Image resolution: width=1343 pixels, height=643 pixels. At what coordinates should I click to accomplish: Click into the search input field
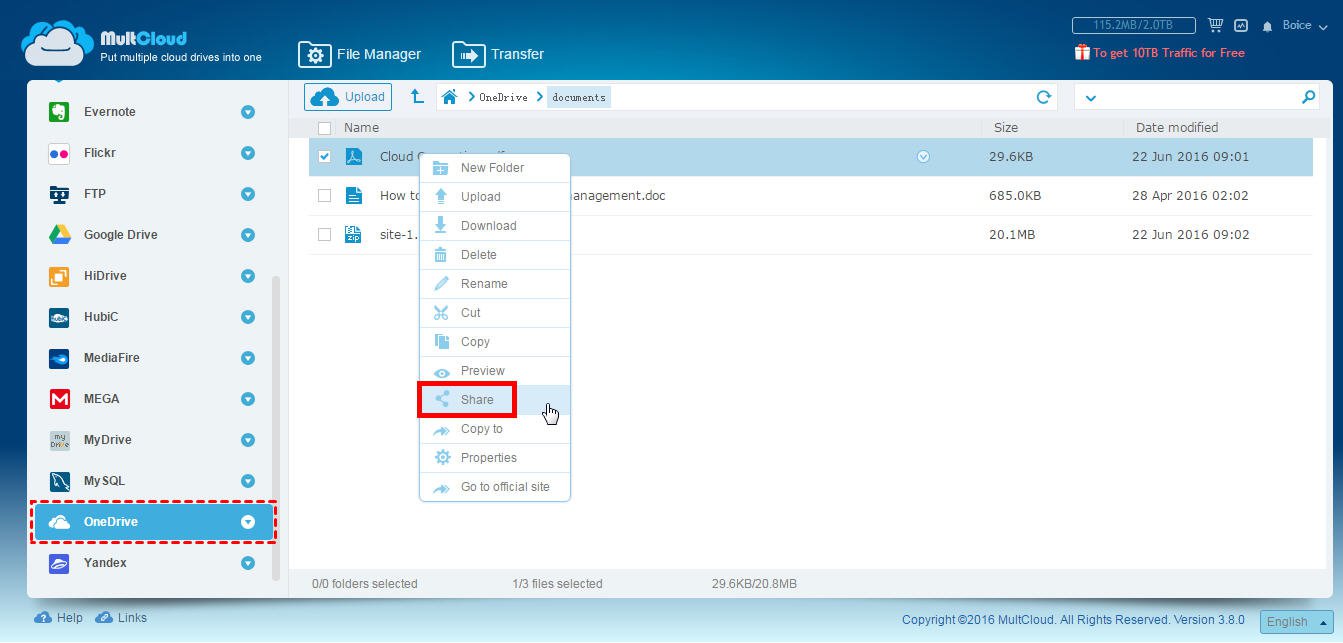point(1198,97)
